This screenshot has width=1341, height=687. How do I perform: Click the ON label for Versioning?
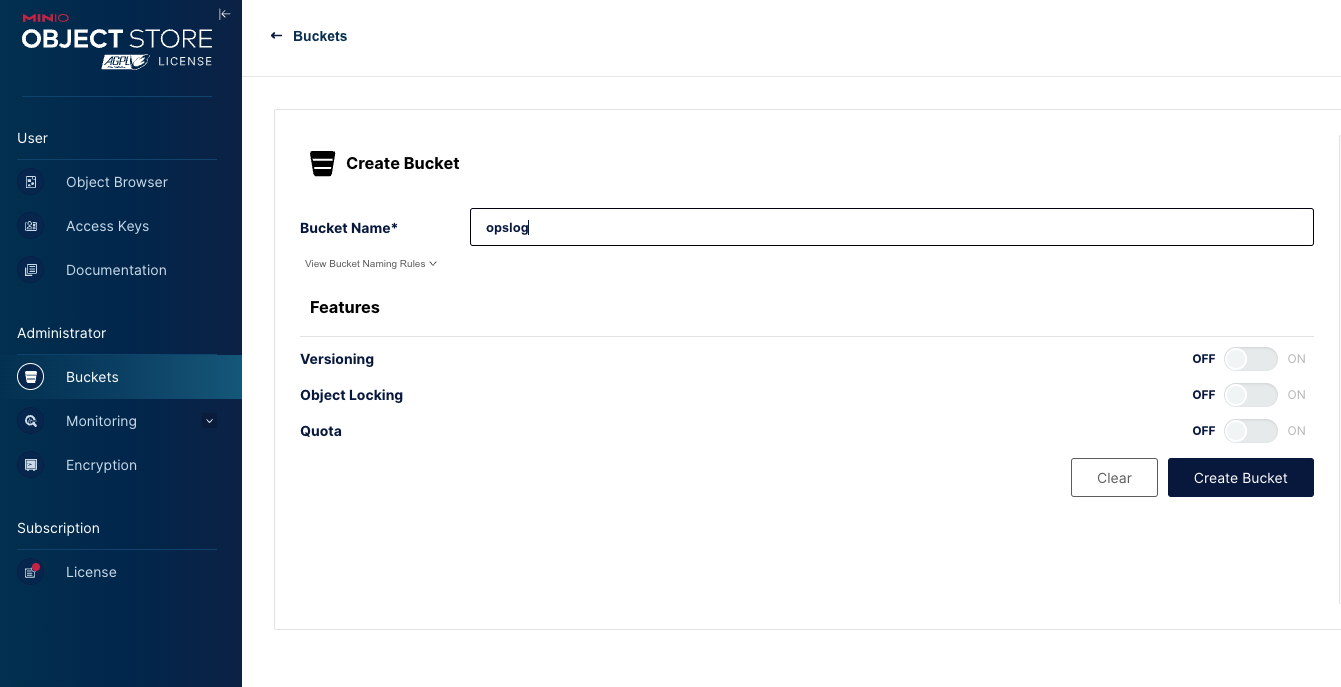1296,359
